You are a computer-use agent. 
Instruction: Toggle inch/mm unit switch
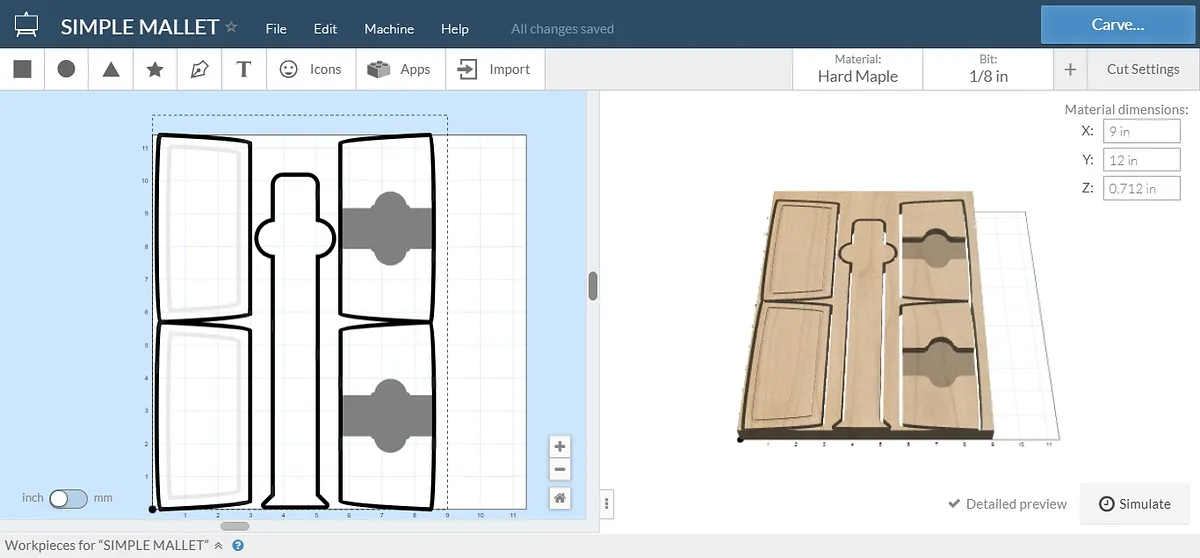(x=68, y=498)
